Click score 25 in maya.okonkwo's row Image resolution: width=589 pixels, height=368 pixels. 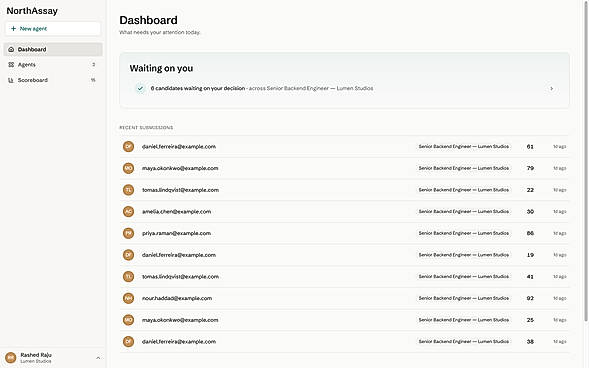coord(530,320)
